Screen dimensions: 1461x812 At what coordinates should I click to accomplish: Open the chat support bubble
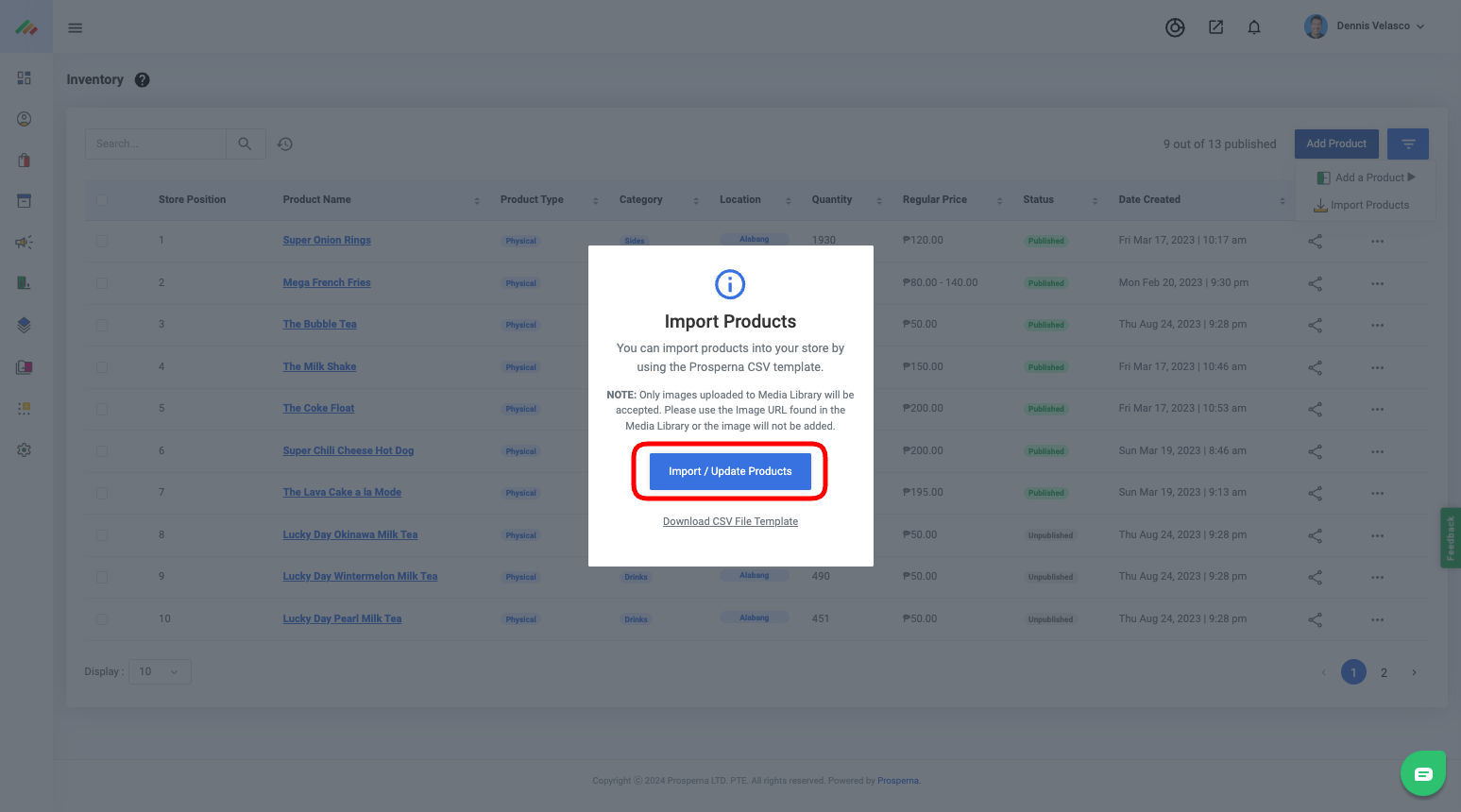(x=1423, y=774)
